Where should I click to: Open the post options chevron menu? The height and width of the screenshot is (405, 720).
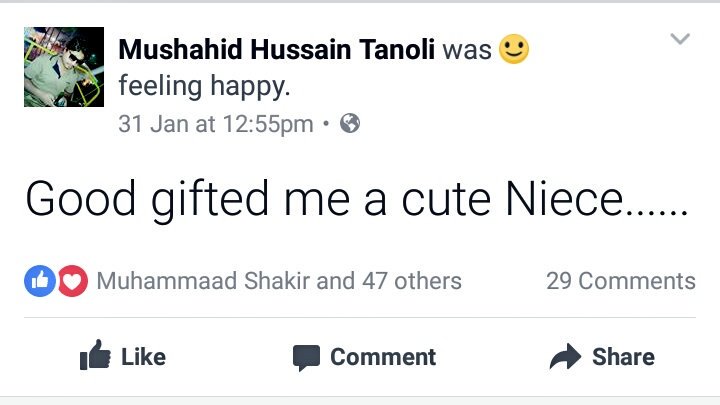(680, 40)
